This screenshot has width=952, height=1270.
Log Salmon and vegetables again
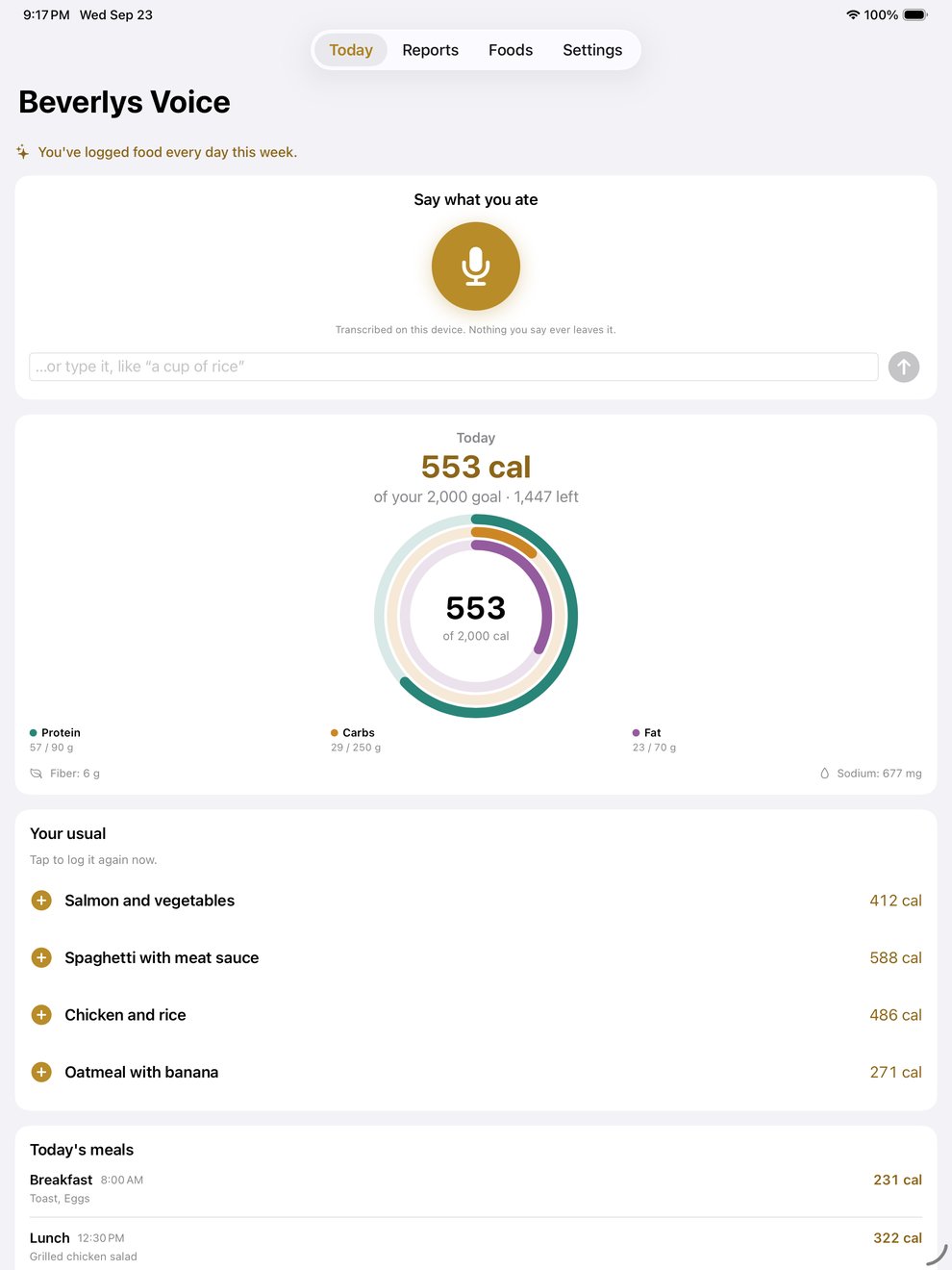476,901
